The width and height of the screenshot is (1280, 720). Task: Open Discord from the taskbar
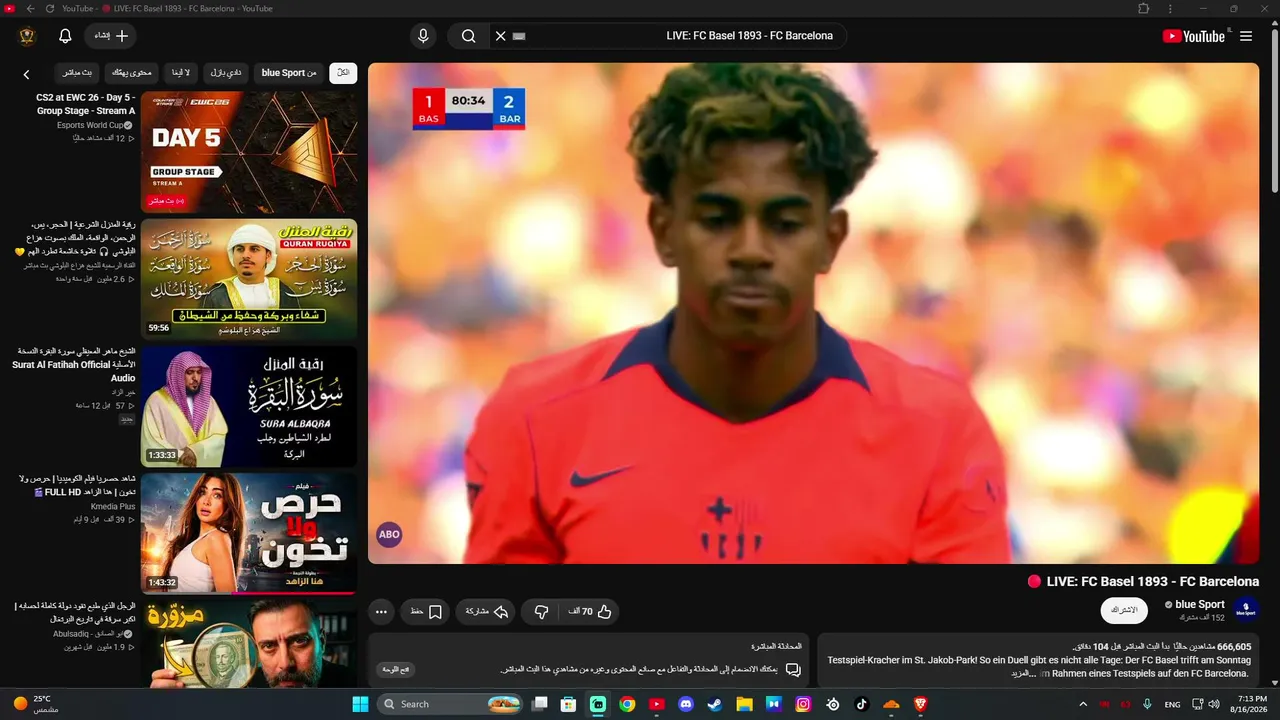(x=685, y=704)
